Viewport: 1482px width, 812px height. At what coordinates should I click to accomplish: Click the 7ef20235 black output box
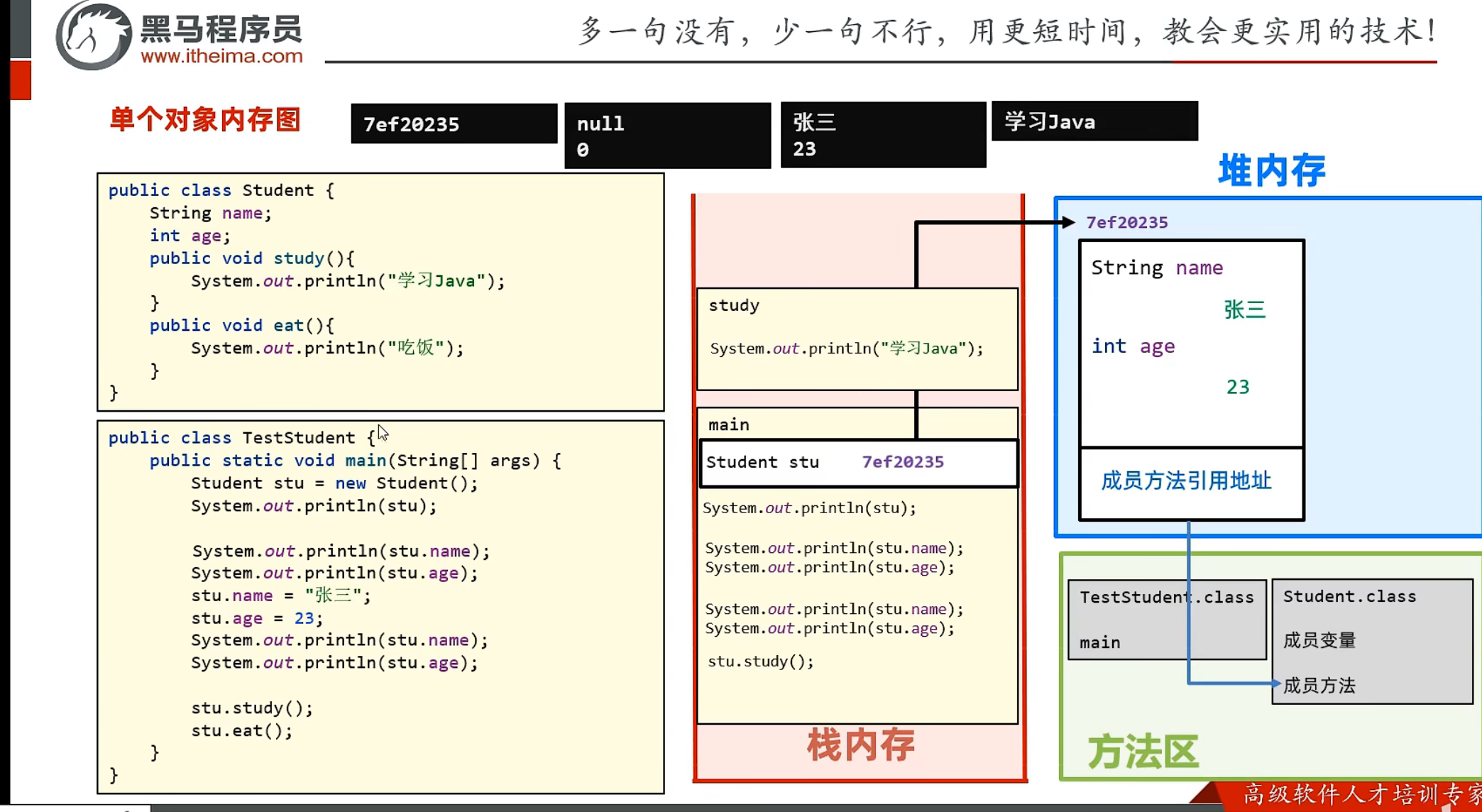point(454,124)
